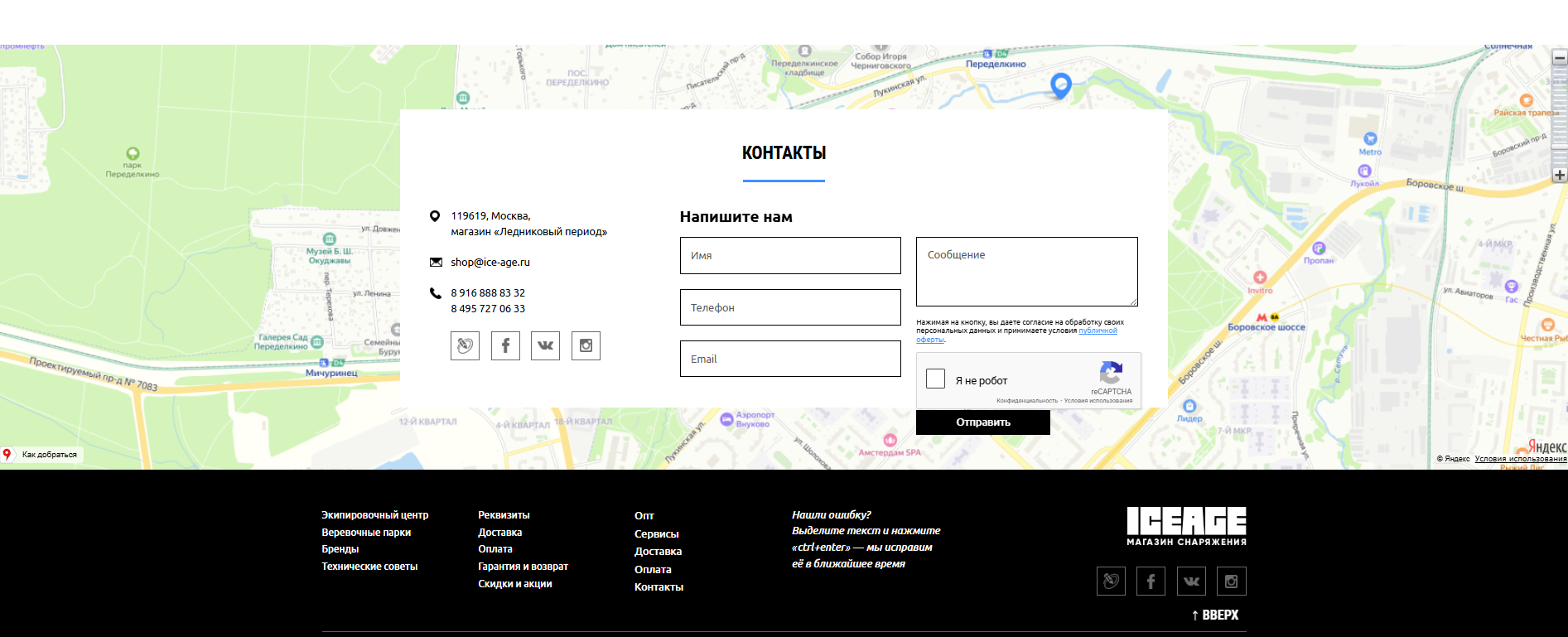
Task: Open footer link Реквизиты
Action: point(504,515)
